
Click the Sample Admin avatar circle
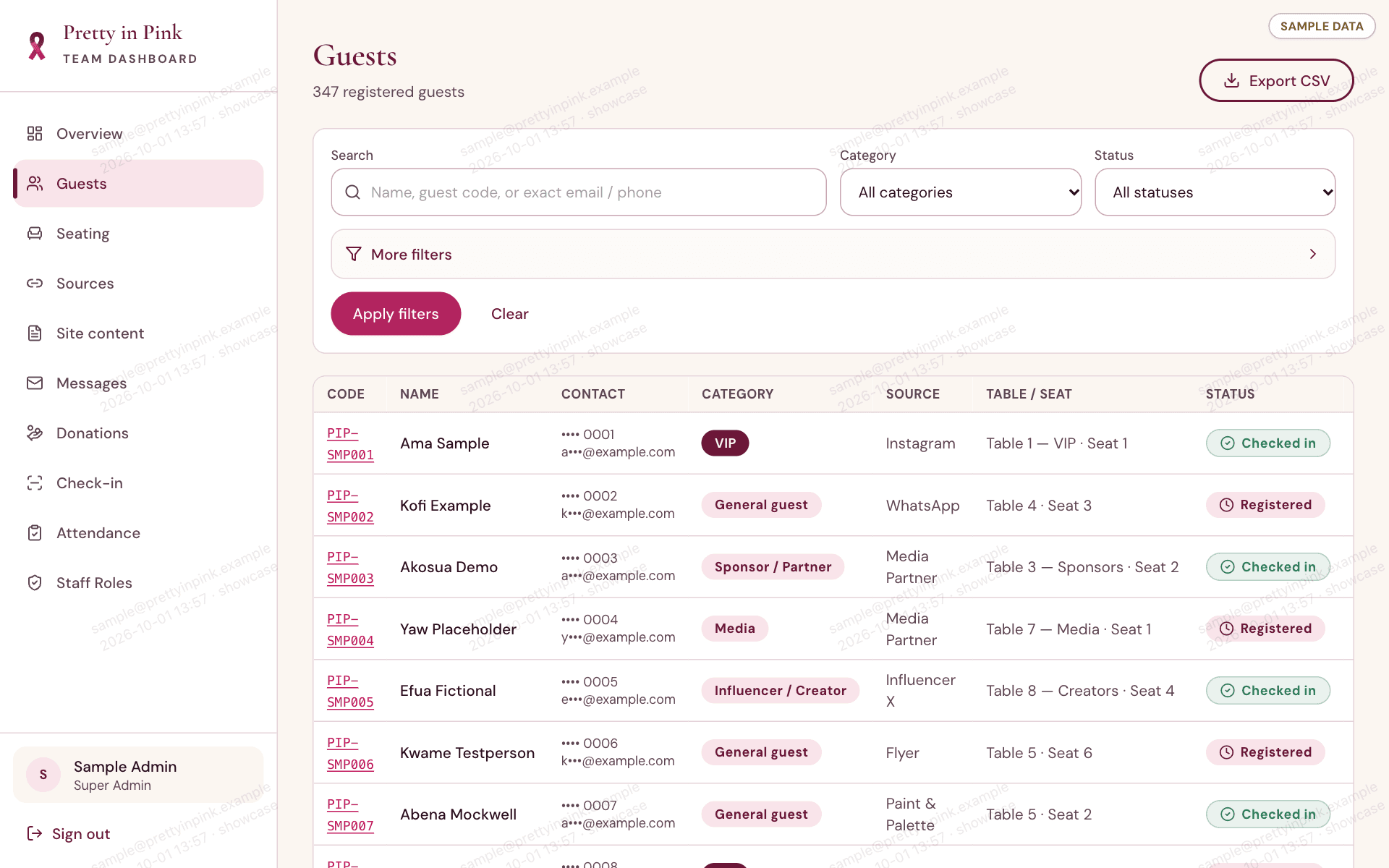tap(43, 775)
